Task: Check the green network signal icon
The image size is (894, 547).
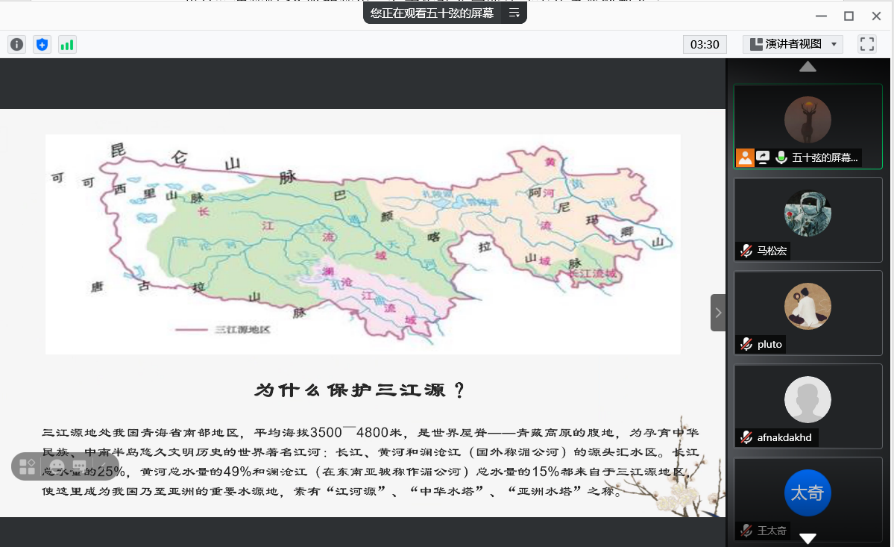Action: (x=67, y=44)
